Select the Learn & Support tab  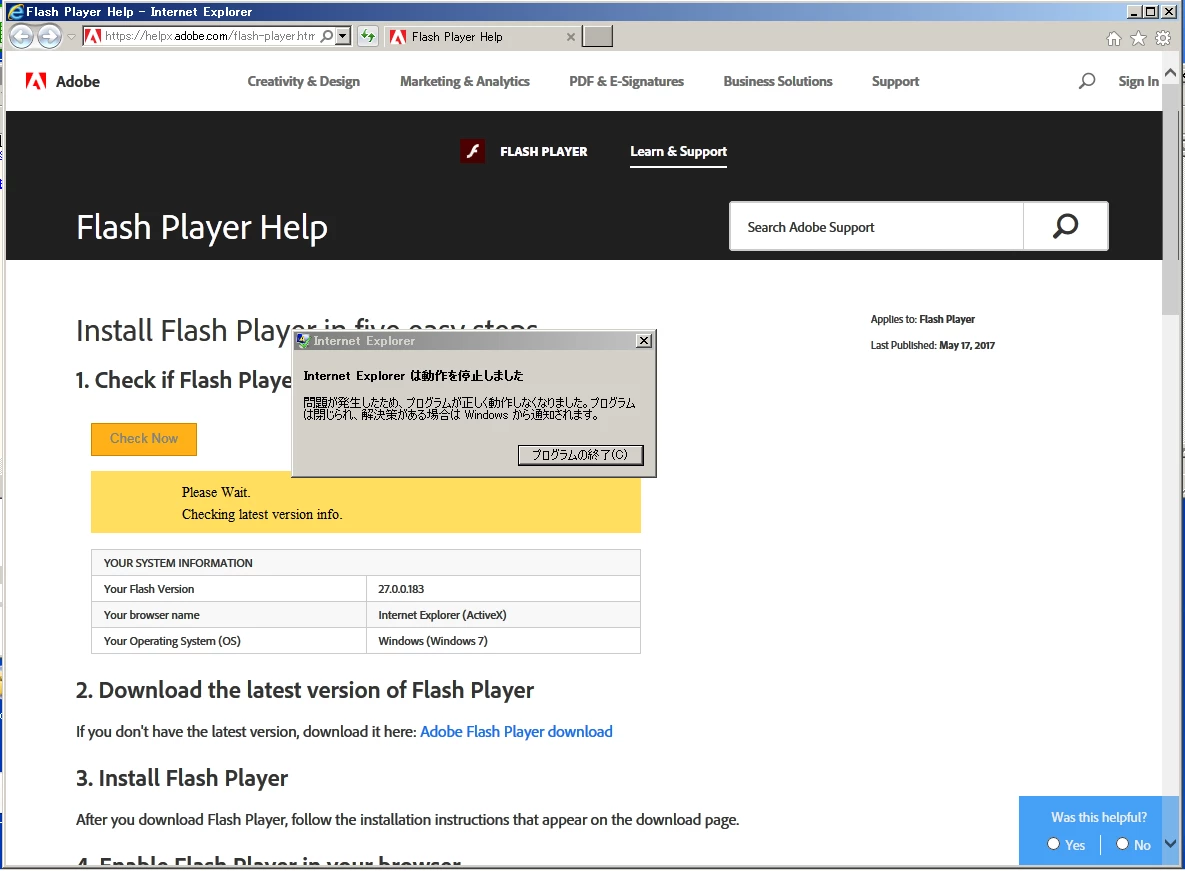click(679, 152)
